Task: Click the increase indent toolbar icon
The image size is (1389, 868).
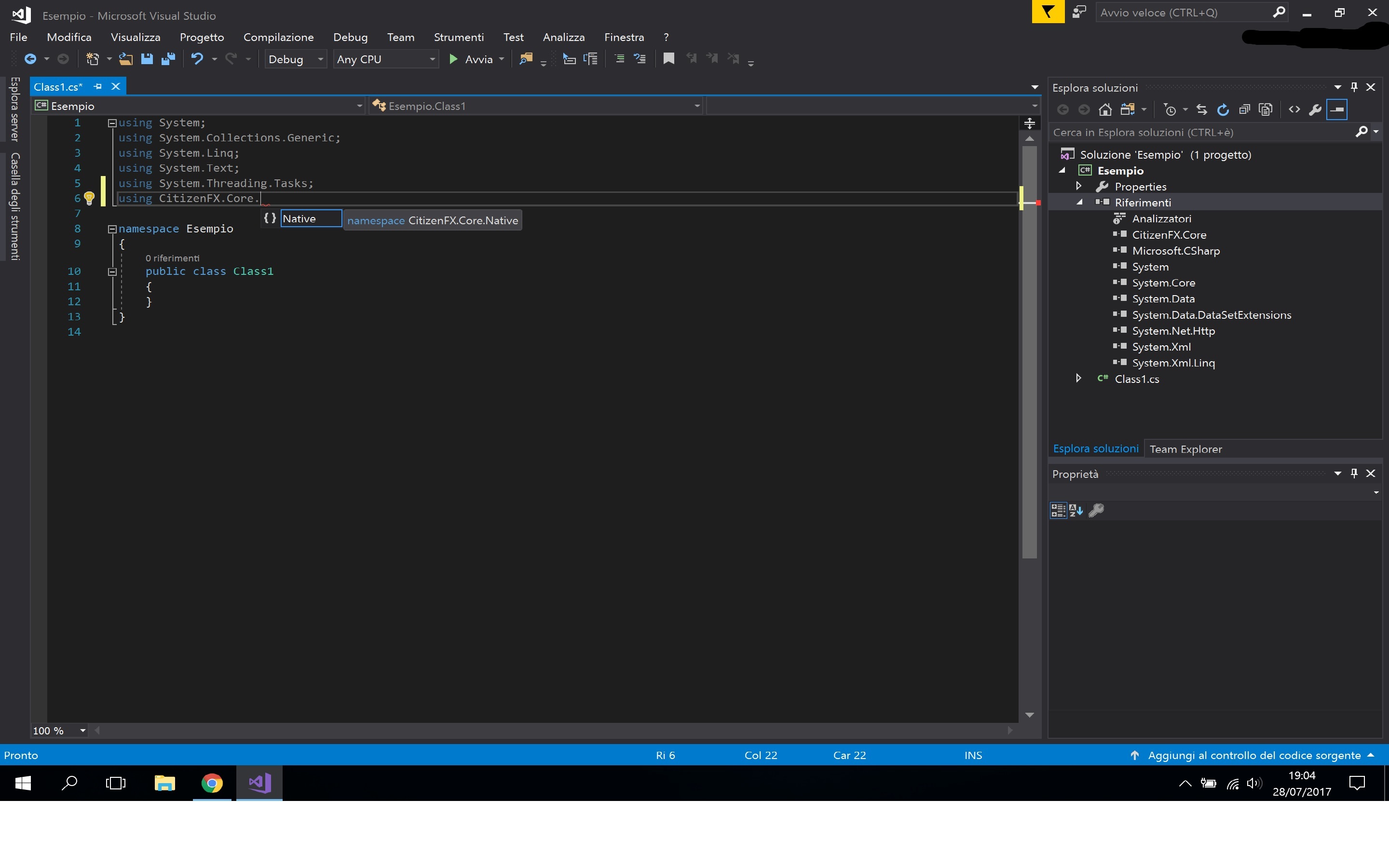Action: click(591, 59)
